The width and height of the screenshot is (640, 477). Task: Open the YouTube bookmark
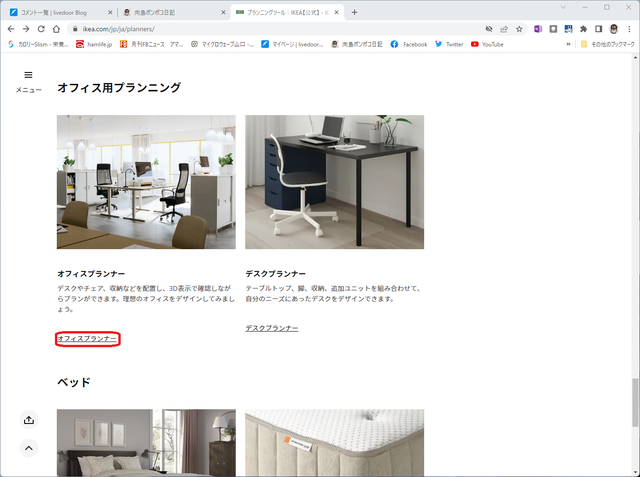(x=487, y=44)
